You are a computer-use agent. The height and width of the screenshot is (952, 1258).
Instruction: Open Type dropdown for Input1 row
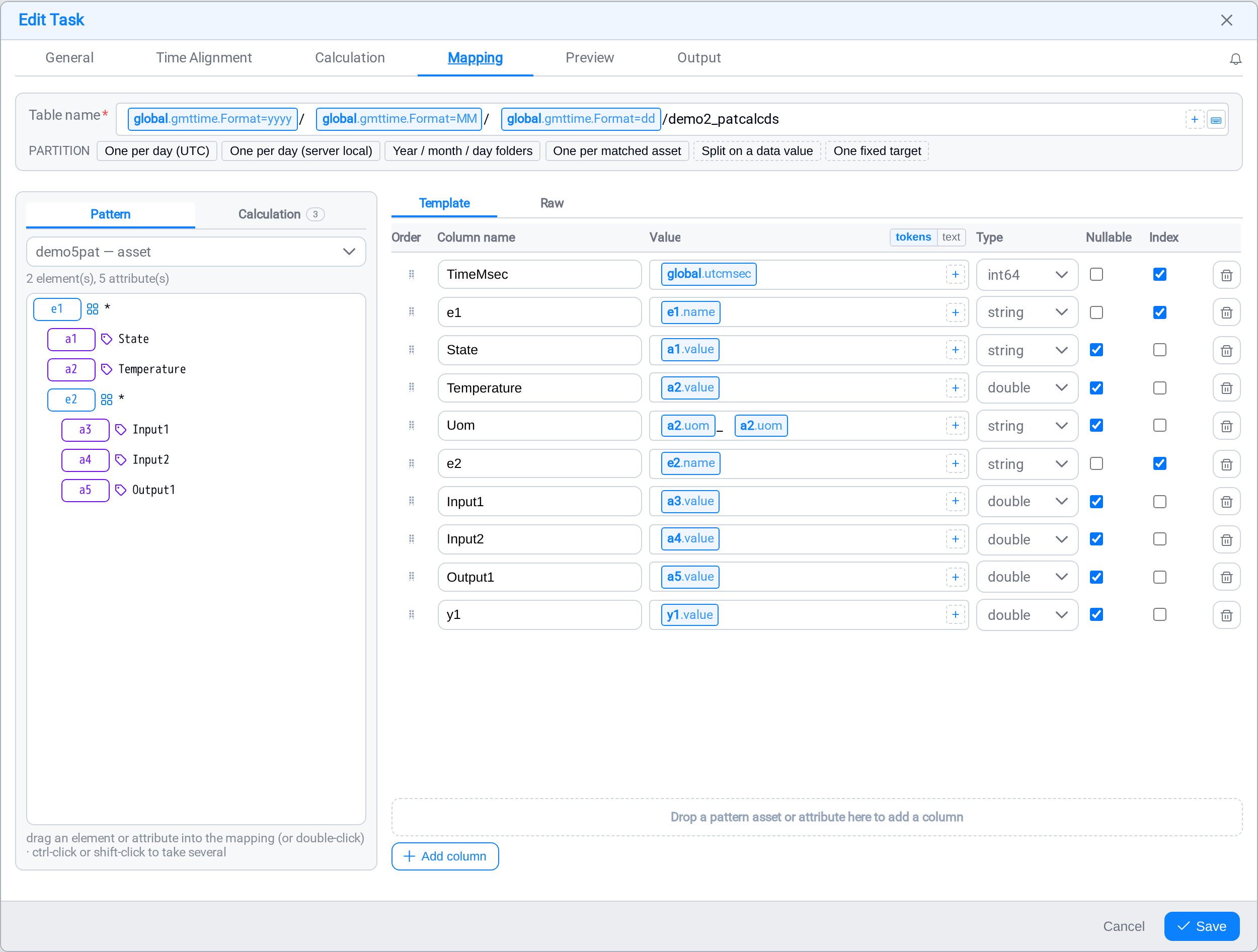coord(1027,502)
